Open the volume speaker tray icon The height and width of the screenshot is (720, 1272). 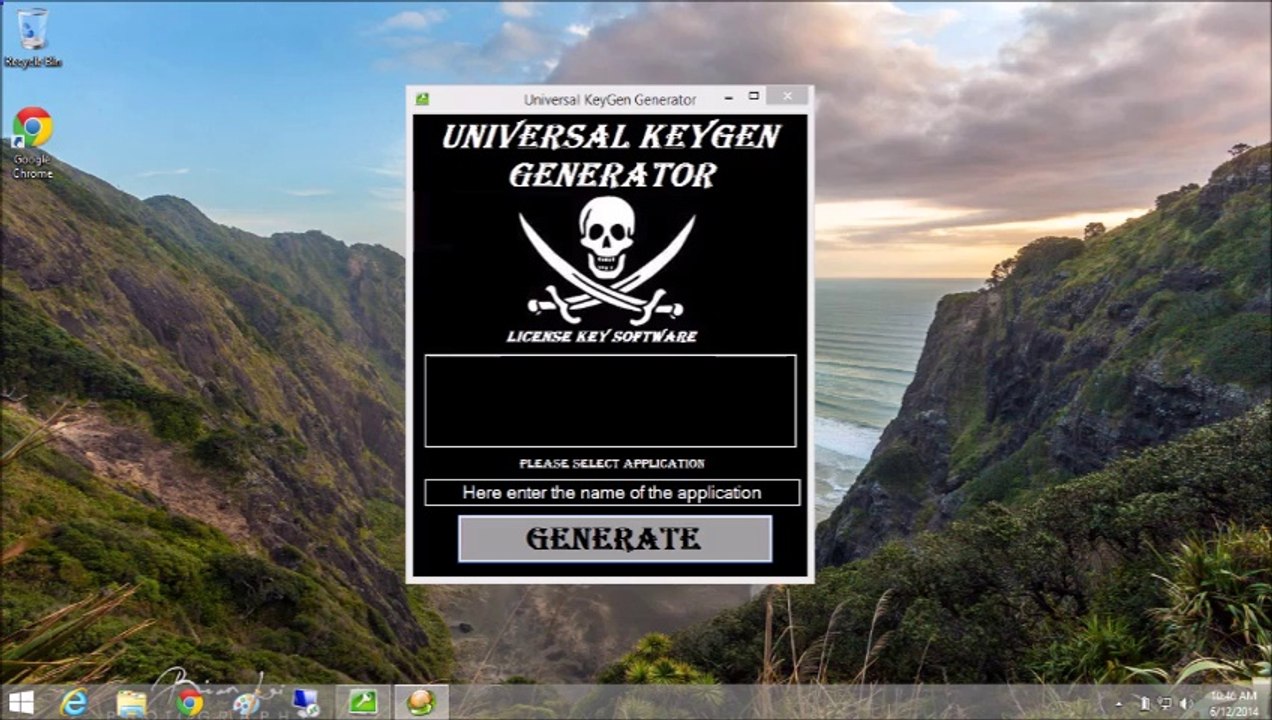(x=1183, y=704)
